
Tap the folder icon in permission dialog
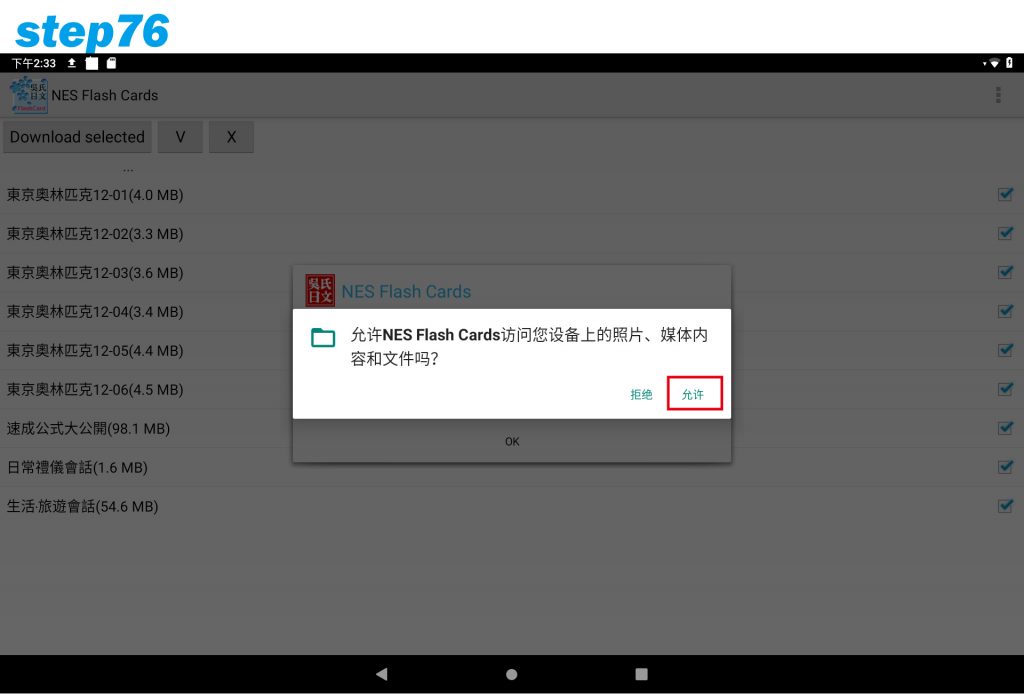click(x=323, y=338)
